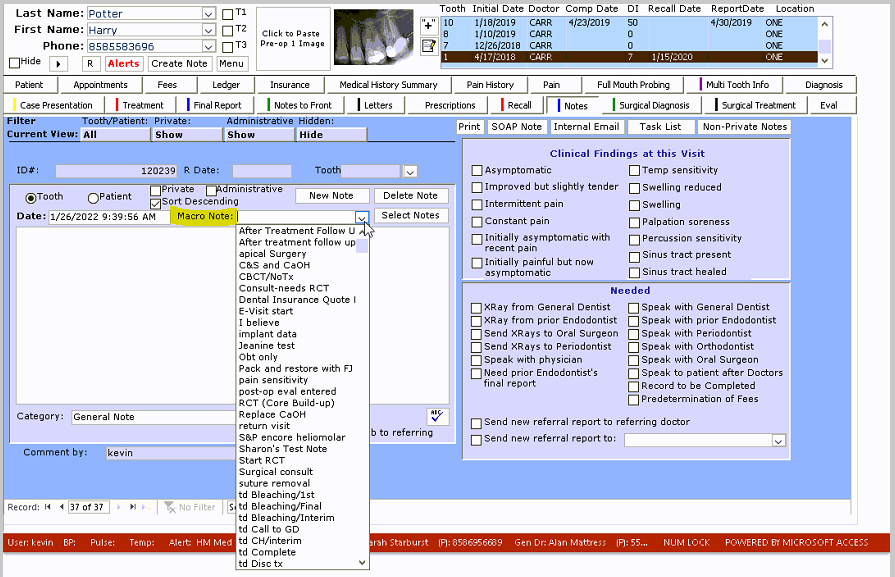
Task: Open the Macro Note dropdown
Action: coord(361,215)
